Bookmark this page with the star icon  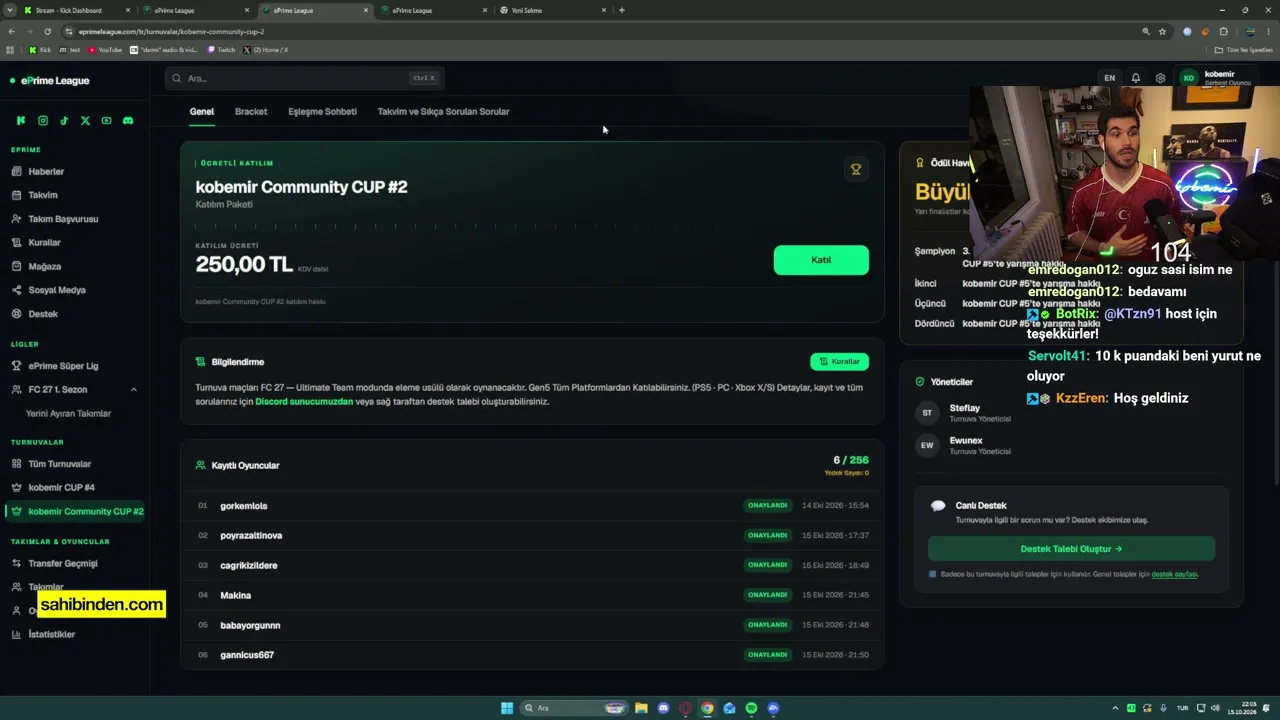click(1162, 31)
